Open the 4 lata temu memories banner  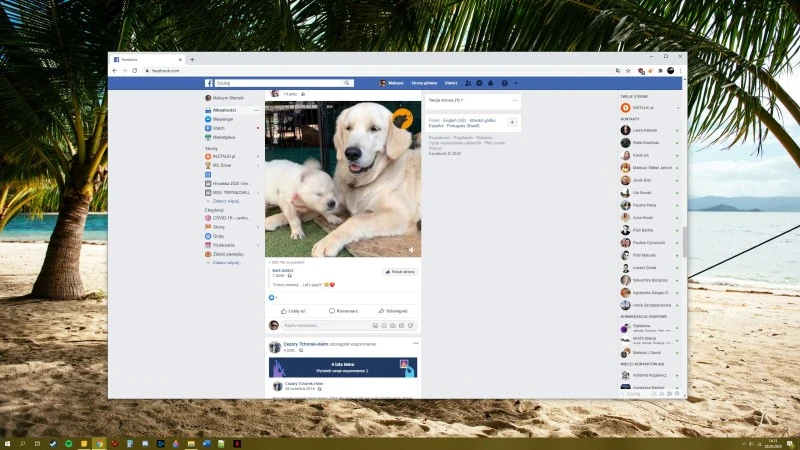point(343,367)
